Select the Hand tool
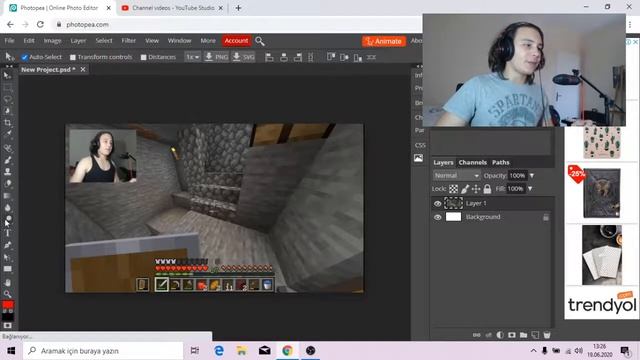 7,282
